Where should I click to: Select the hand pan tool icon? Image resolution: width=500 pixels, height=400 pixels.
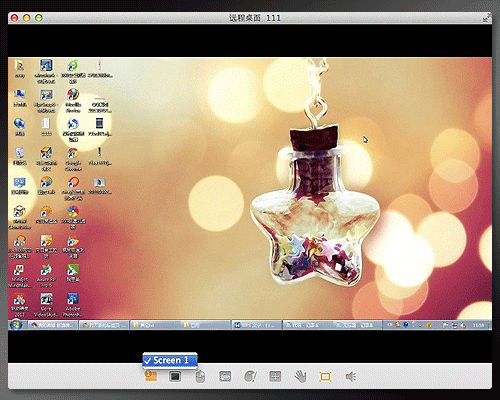point(300,377)
